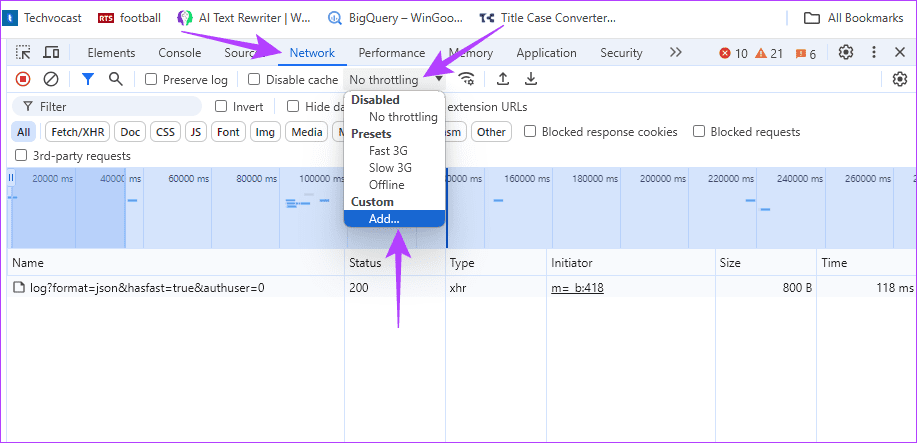Image resolution: width=917 pixels, height=443 pixels.
Task: Enable the Preserve log checkbox
Action: (x=152, y=80)
